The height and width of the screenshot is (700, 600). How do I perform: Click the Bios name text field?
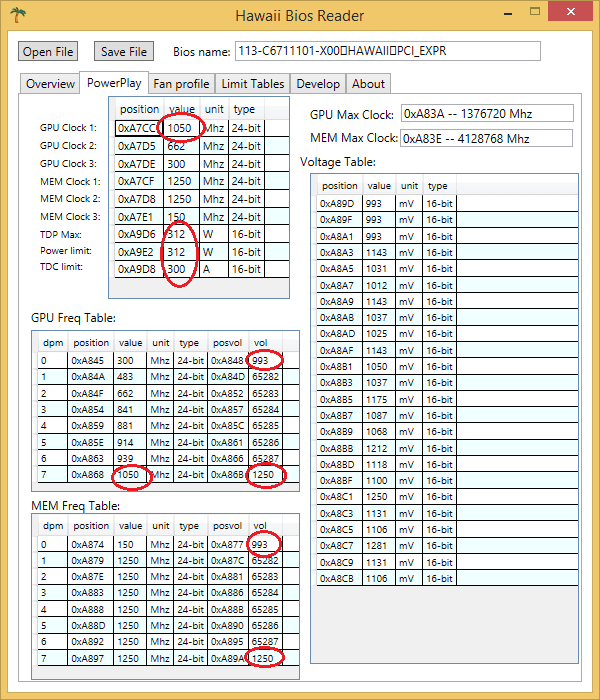tap(388, 51)
